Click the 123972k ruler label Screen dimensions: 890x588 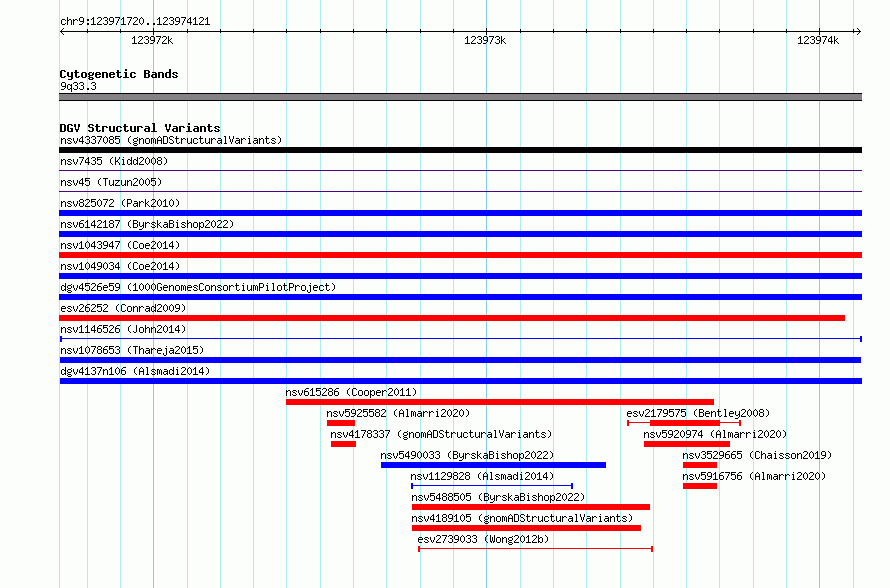click(x=152, y=40)
